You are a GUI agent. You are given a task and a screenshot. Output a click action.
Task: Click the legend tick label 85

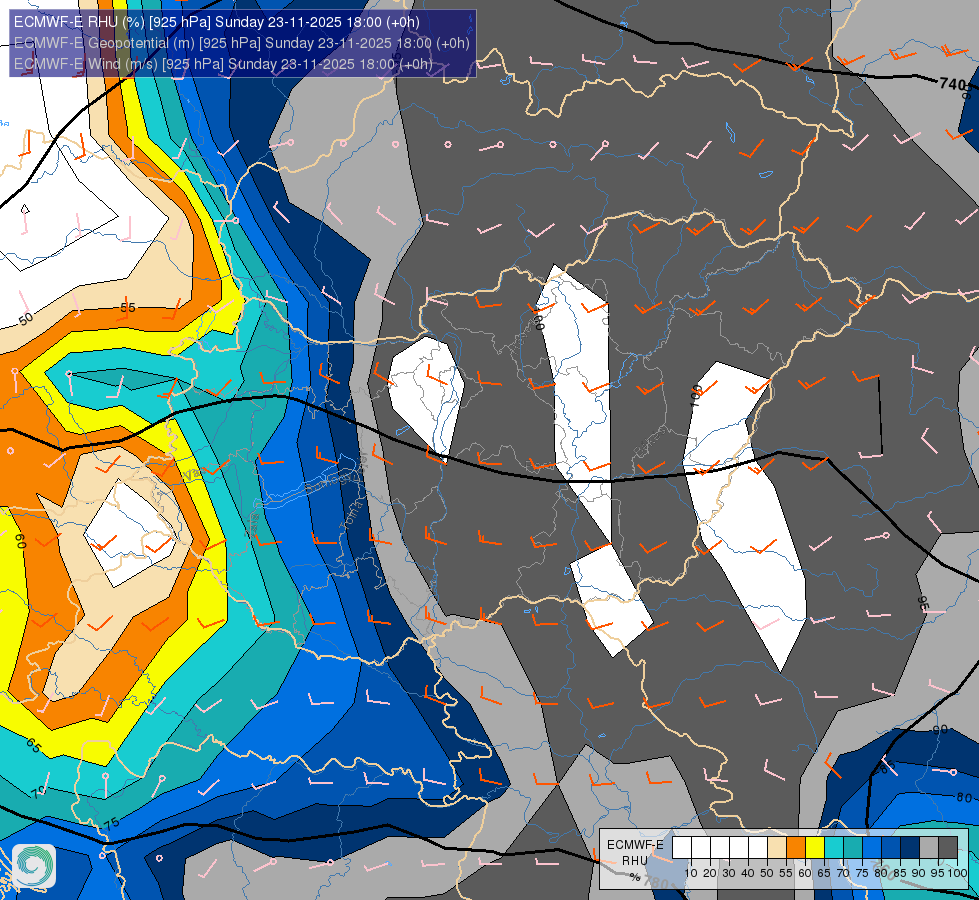(900, 873)
